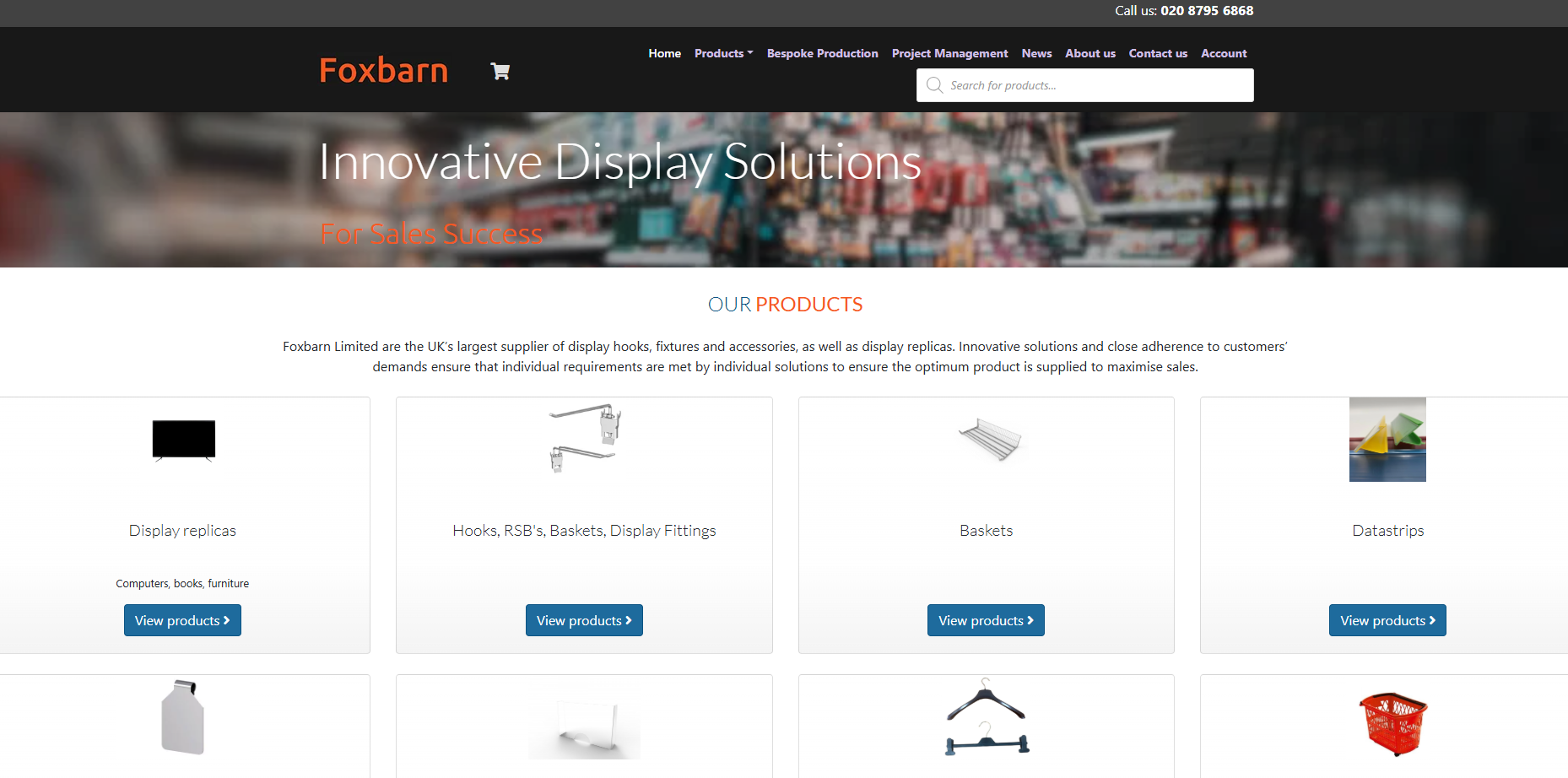Click the Datastrips product image
This screenshot has height=778, width=1568.
[1387, 440]
